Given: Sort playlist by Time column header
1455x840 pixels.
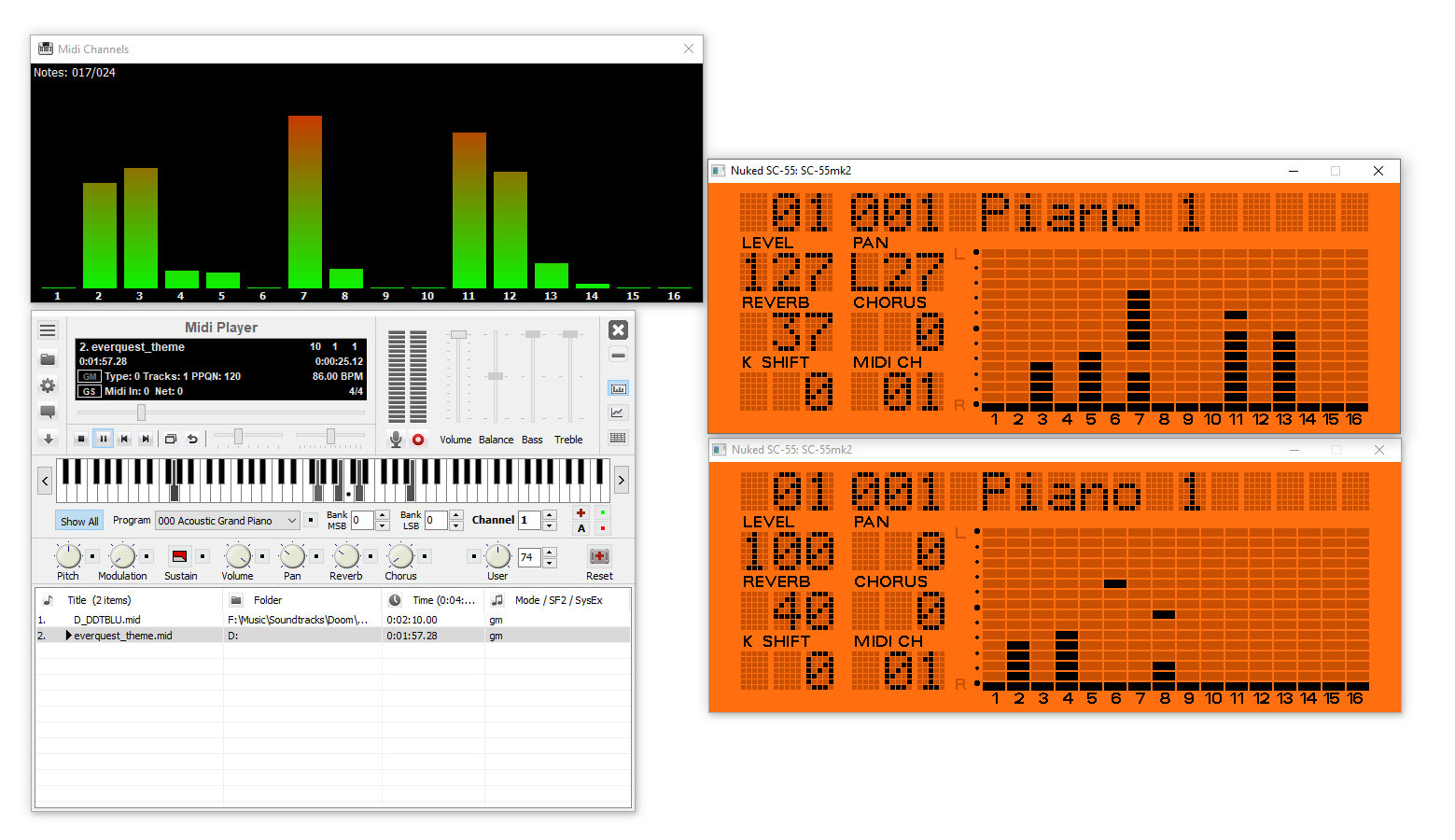Looking at the screenshot, I should (433, 600).
